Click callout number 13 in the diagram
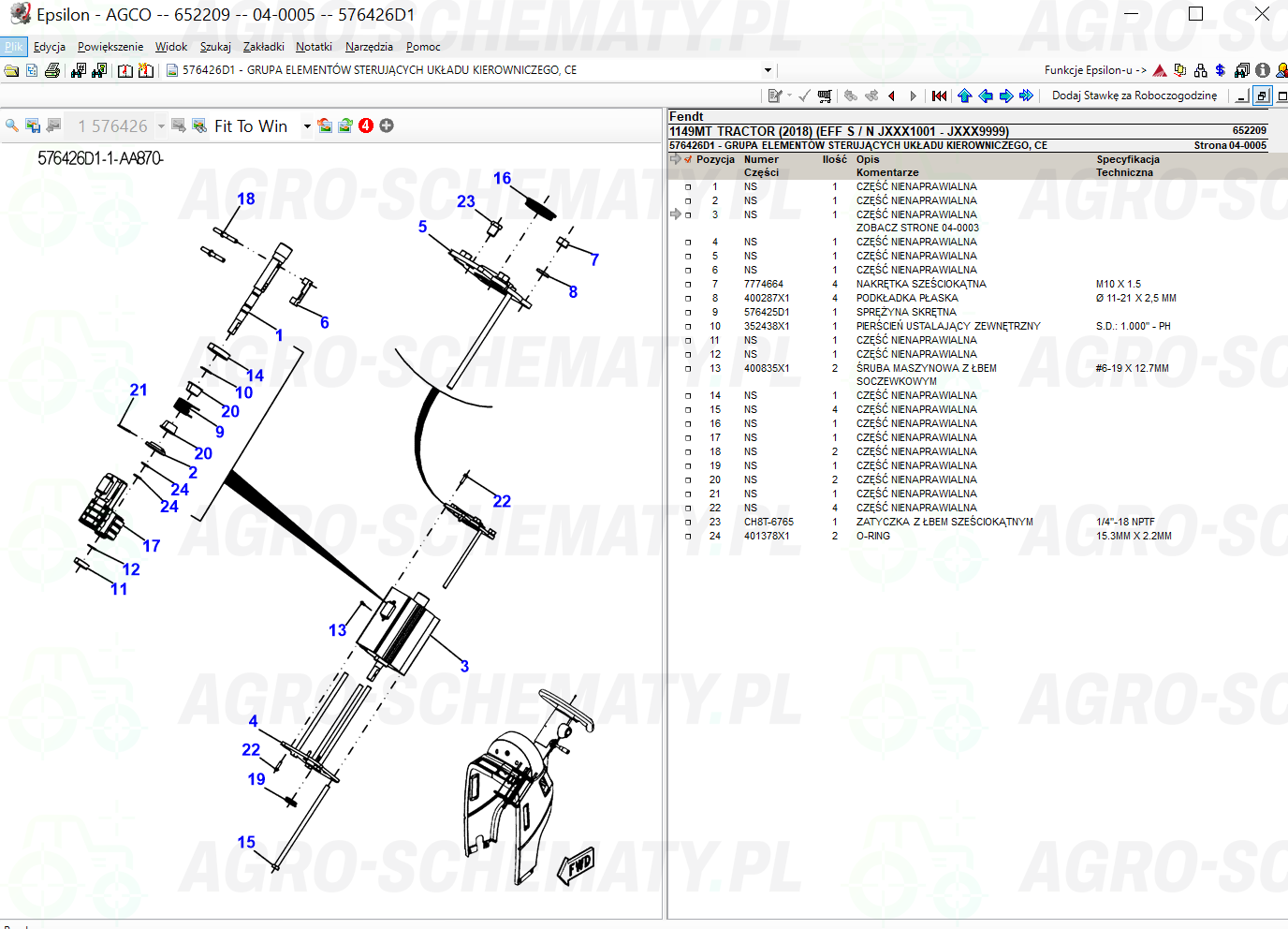The width and height of the screenshot is (1288, 929). 337,630
